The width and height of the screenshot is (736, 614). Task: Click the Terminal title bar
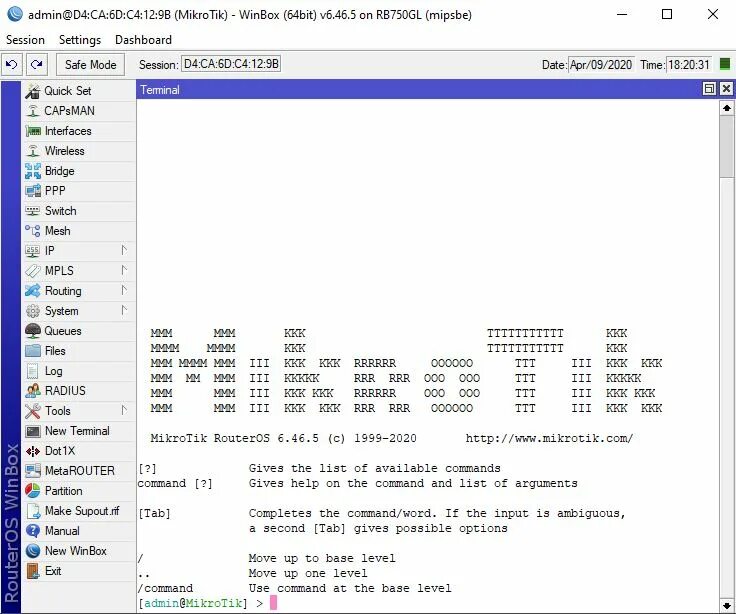418,89
